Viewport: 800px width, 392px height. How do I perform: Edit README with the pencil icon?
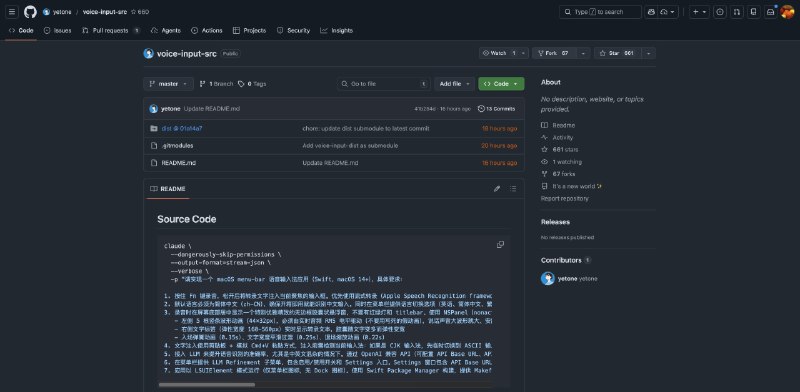[497, 189]
